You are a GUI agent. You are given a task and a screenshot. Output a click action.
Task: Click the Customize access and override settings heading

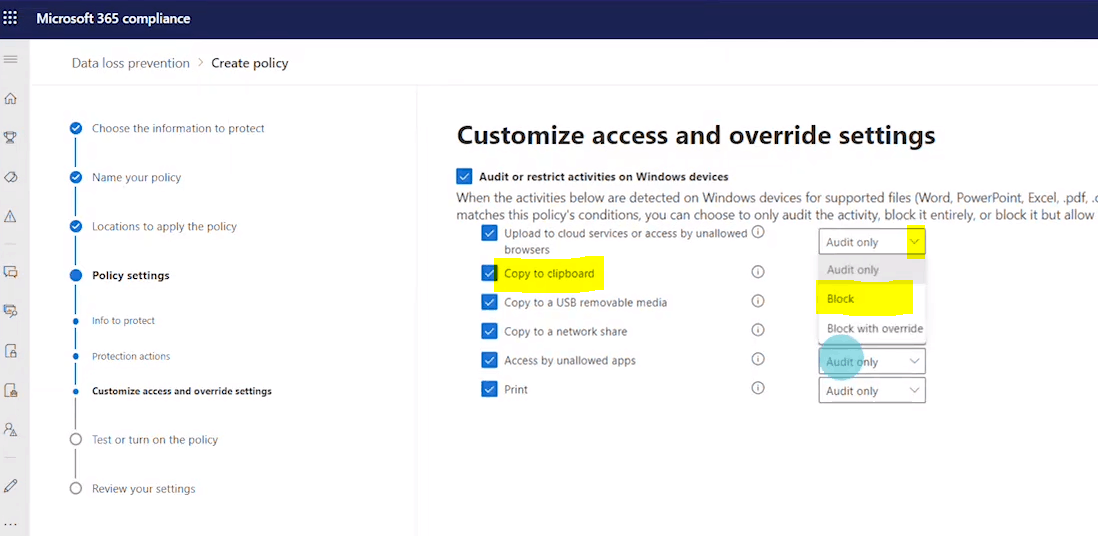coord(696,135)
